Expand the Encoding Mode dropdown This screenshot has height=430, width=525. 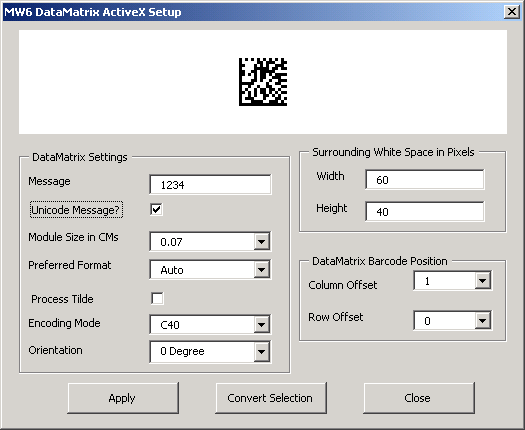point(262,324)
